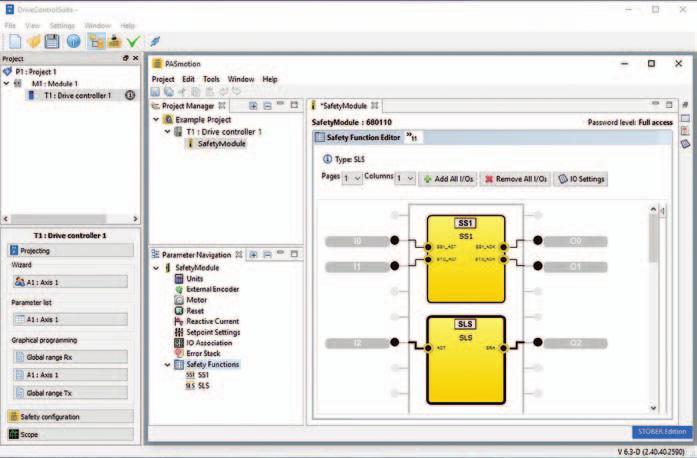This screenshot has width=697, height=458.
Task: Open the Scope button
Action: coord(70,434)
